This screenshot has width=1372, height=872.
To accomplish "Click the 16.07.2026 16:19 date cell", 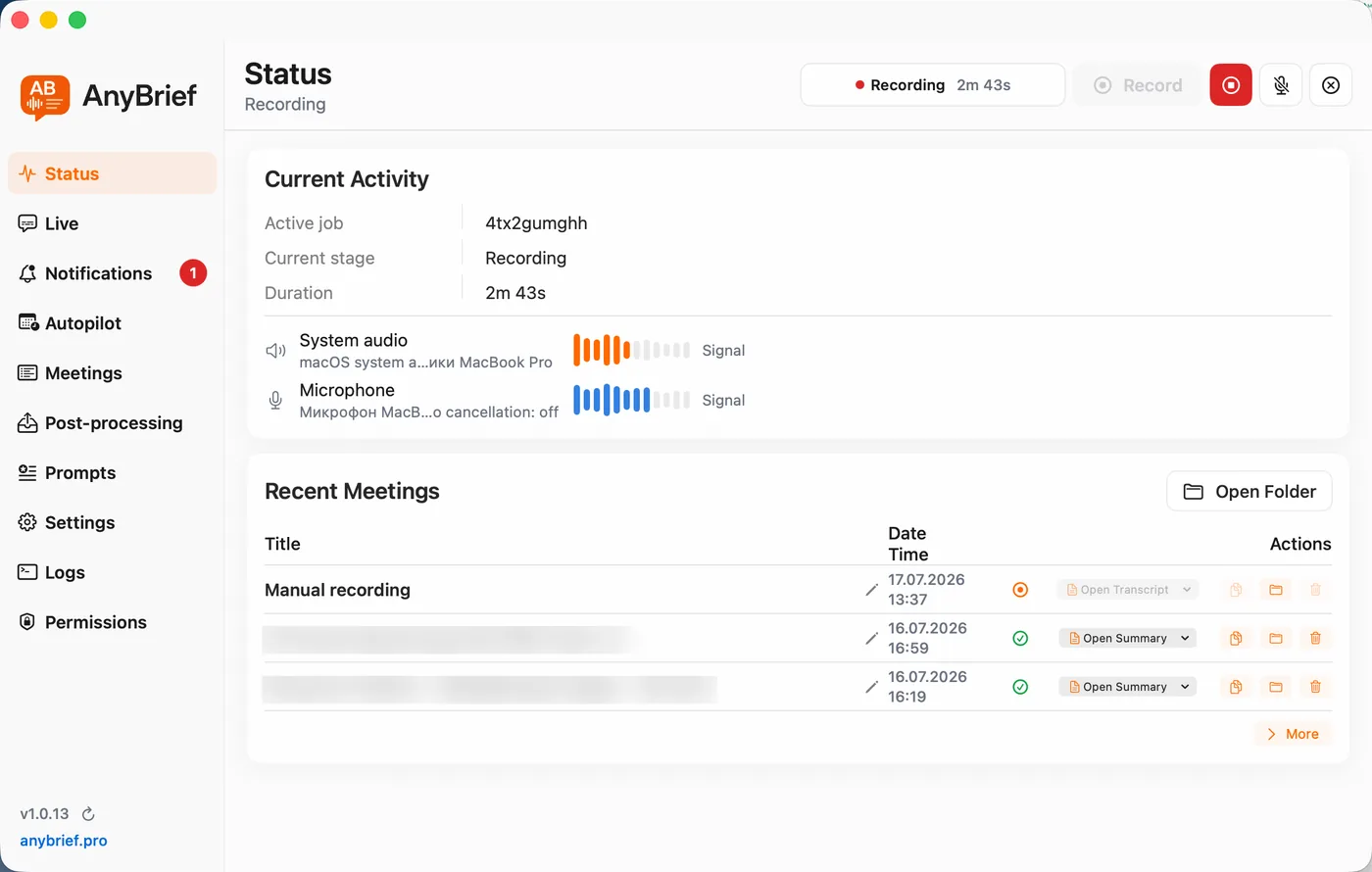I will 926,687.
